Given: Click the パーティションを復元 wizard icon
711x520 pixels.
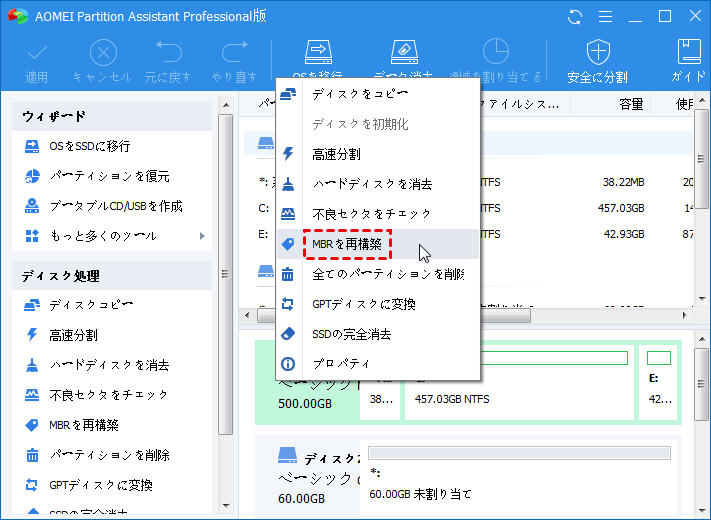Looking at the screenshot, I should [32, 176].
